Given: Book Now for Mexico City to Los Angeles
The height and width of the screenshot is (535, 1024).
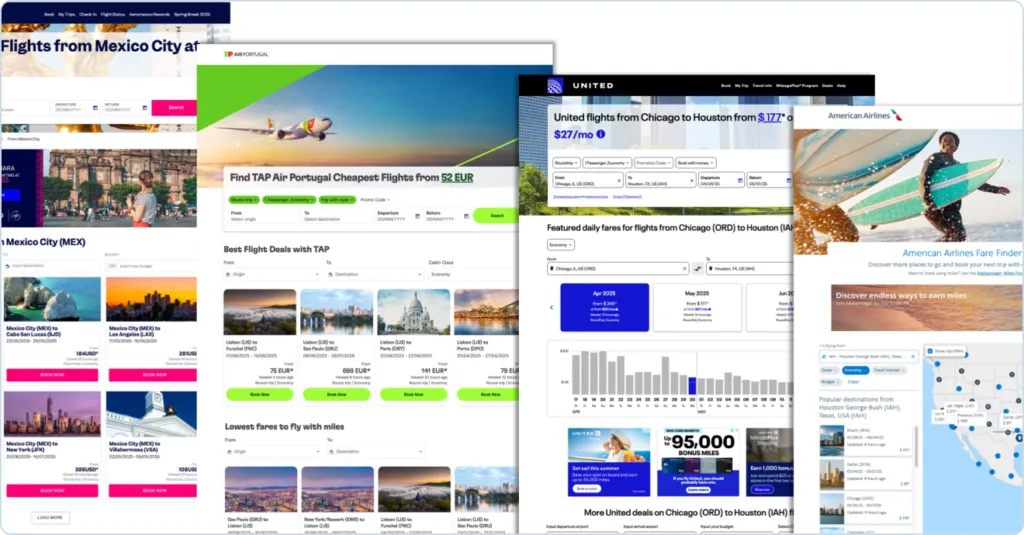Looking at the screenshot, I should tap(154, 375).
